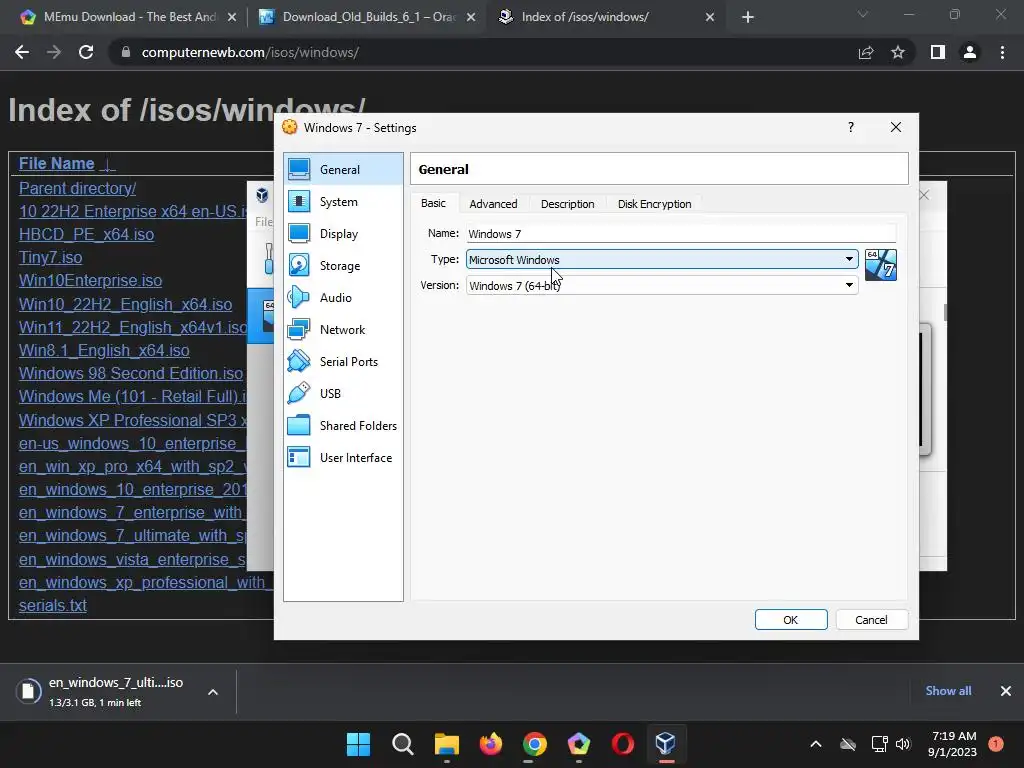The image size is (1024, 768).
Task: Open the Type dropdown Microsoft Windows
Action: coord(662,259)
